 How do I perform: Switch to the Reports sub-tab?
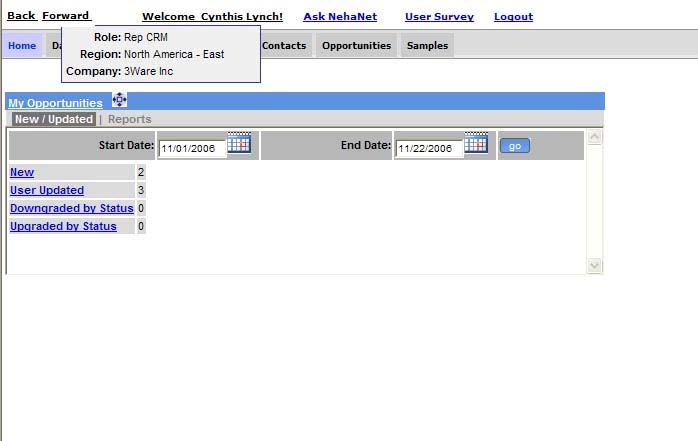point(130,119)
